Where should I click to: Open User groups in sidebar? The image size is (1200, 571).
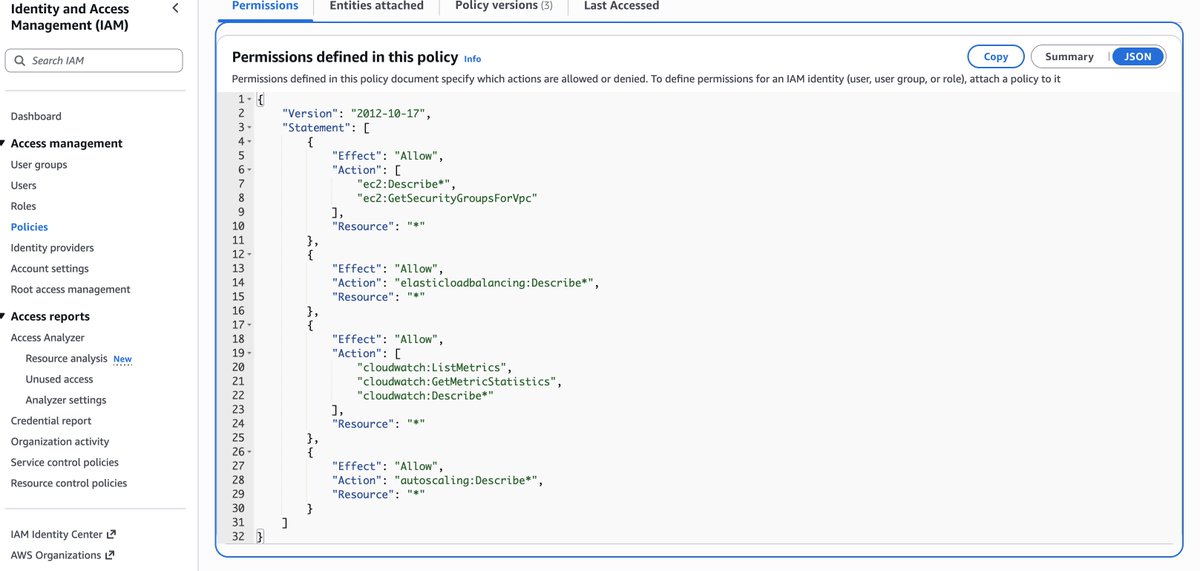(39, 165)
